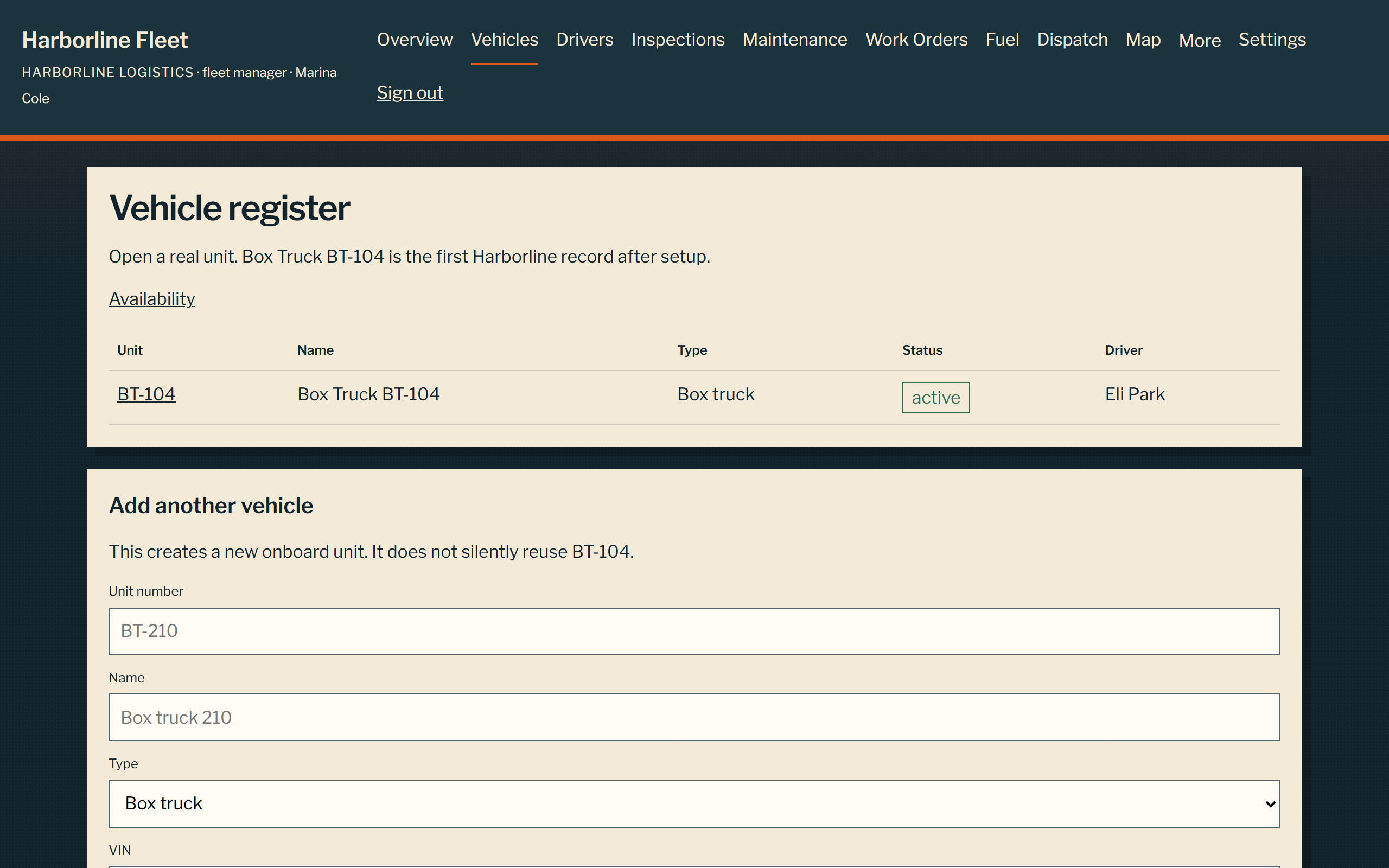The height and width of the screenshot is (868, 1389).
Task: Go to Drivers section
Action: pos(584,40)
